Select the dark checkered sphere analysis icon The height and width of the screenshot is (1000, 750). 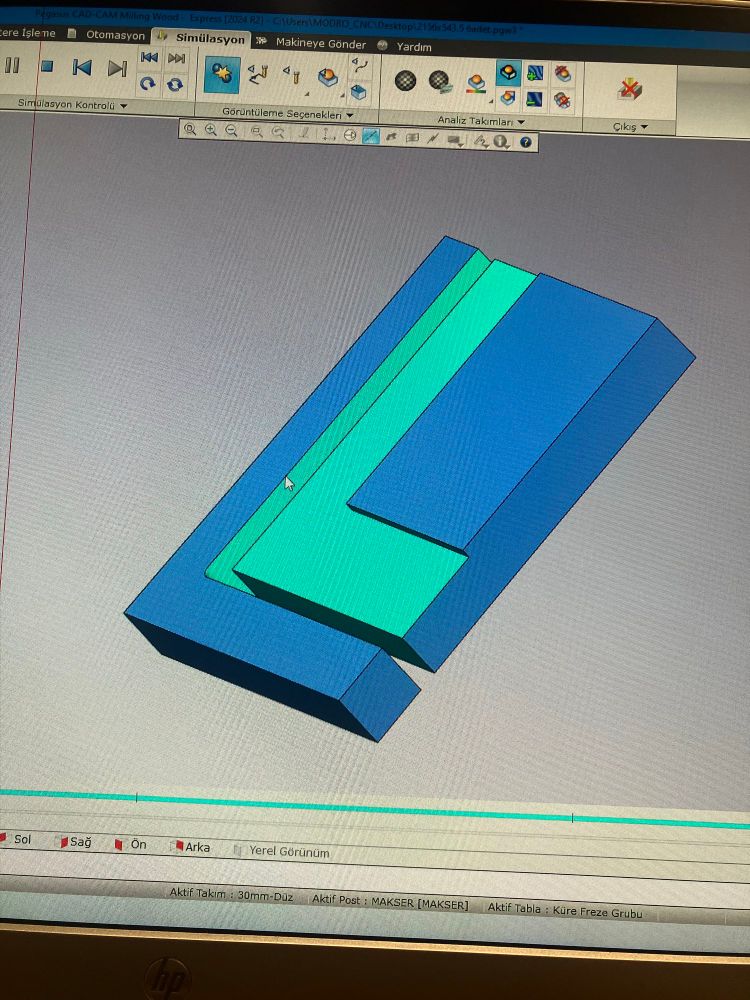point(406,80)
